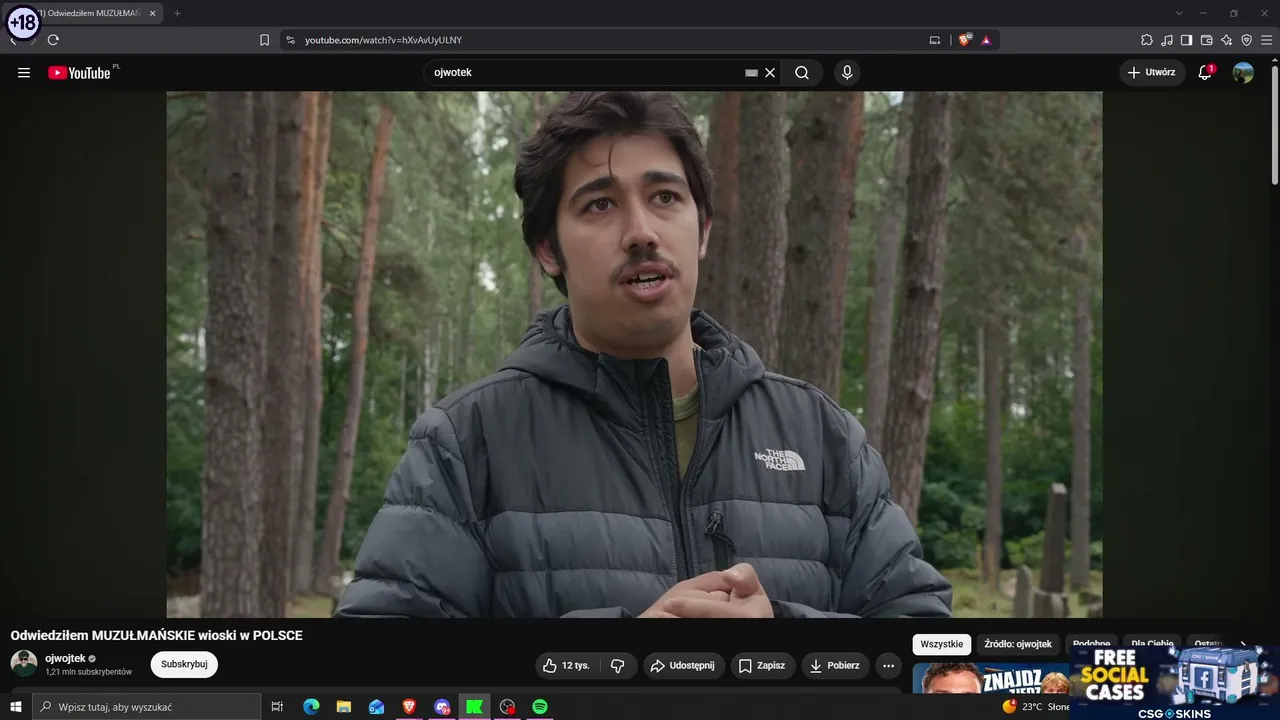The width and height of the screenshot is (1280, 720).
Task: Open the Brave Wallet icon
Action: pyautogui.click(x=1206, y=40)
